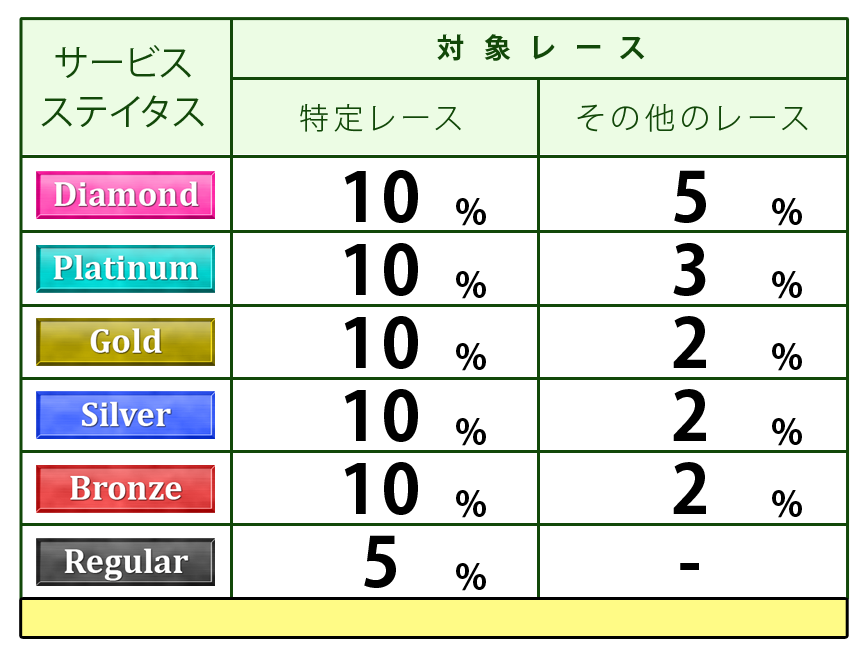This screenshot has width=866, height=660.
Task: Select the dark Regular status badge
Action: pyautogui.click(x=125, y=562)
